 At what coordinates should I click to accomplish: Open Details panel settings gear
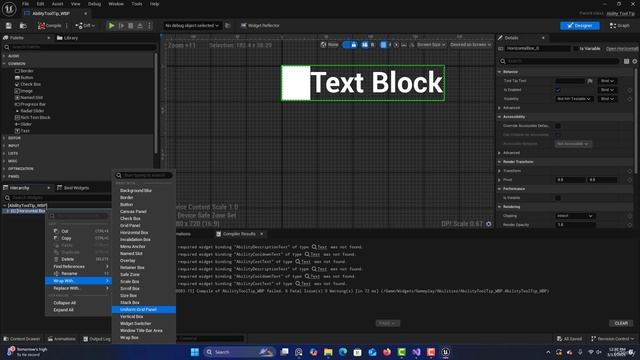point(635,61)
